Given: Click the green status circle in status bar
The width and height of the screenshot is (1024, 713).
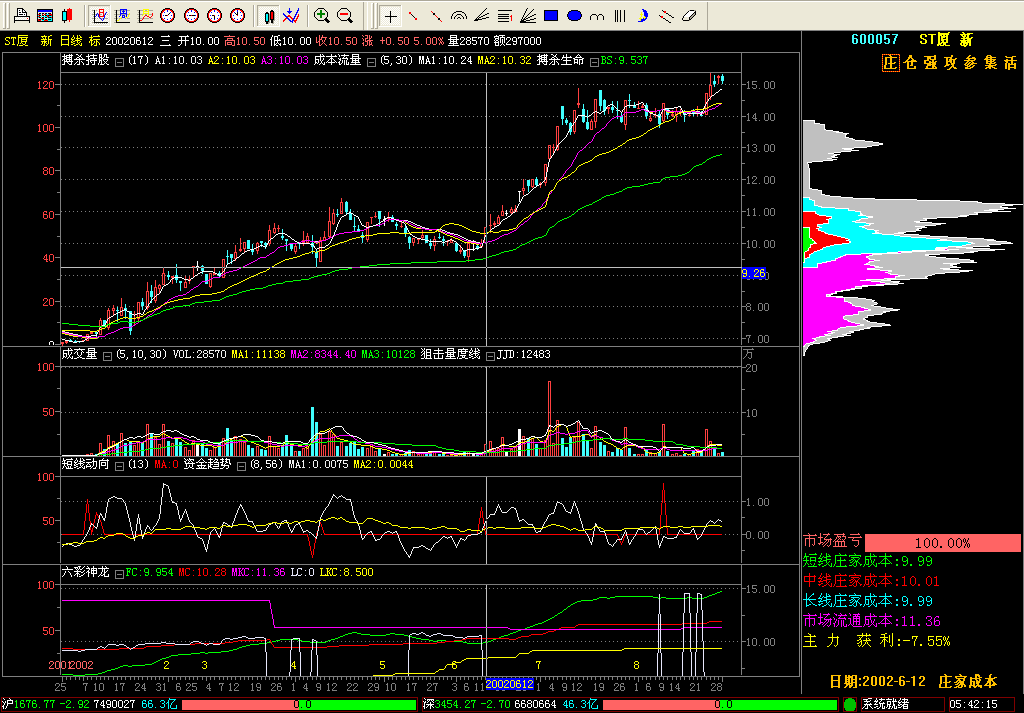Looking at the screenshot, I should (x=850, y=705).
